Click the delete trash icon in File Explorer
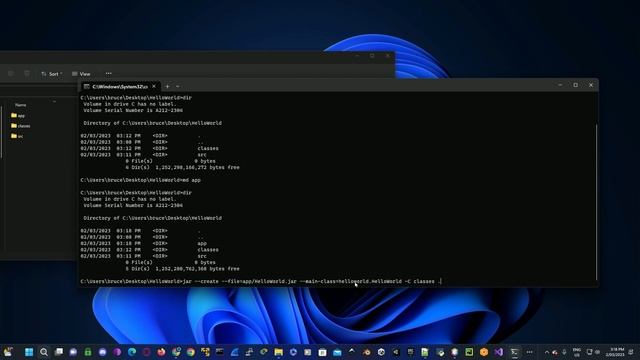This screenshot has height=360, width=640. [x=27, y=73]
